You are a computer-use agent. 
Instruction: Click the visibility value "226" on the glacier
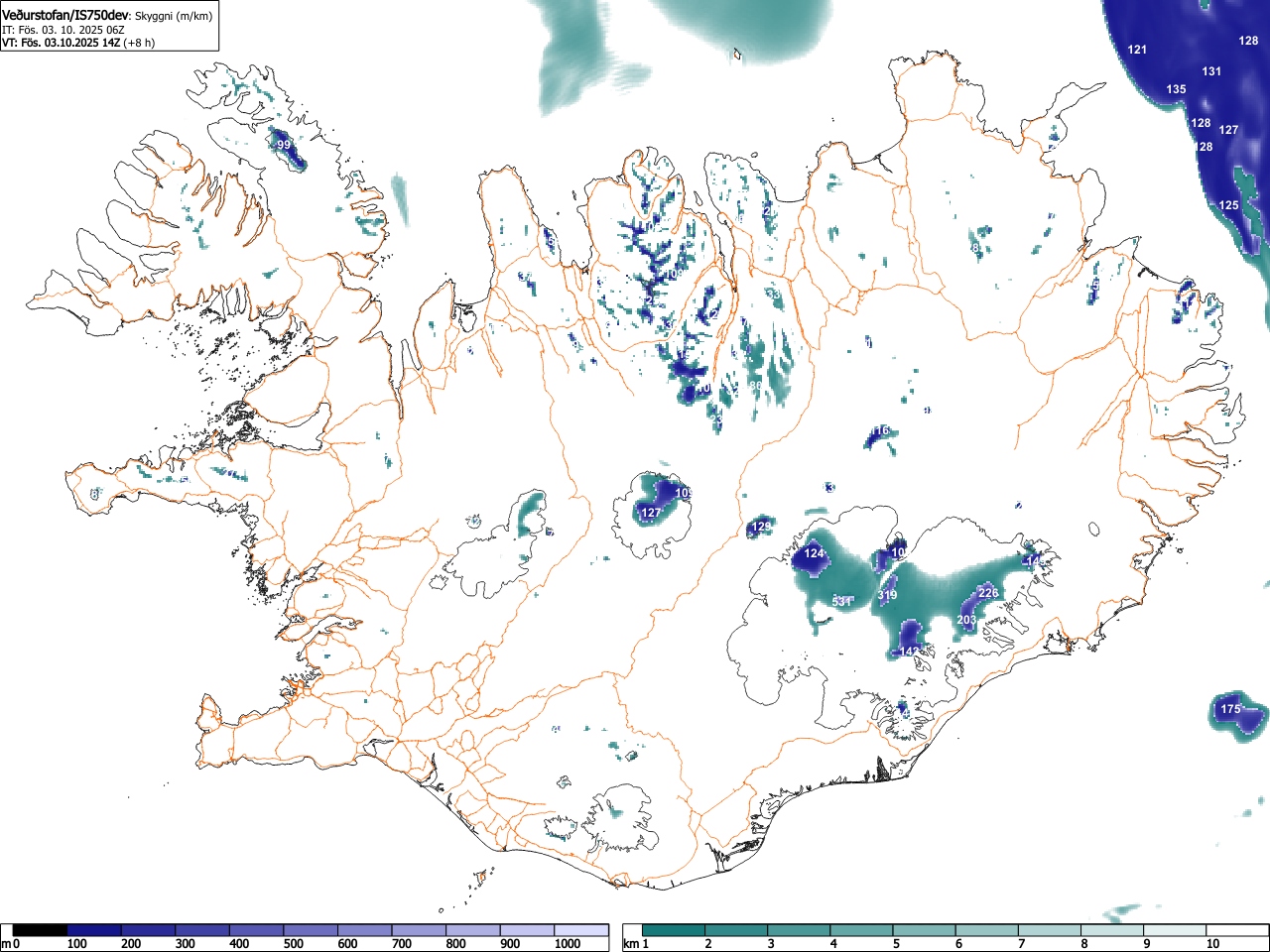click(988, 593)
